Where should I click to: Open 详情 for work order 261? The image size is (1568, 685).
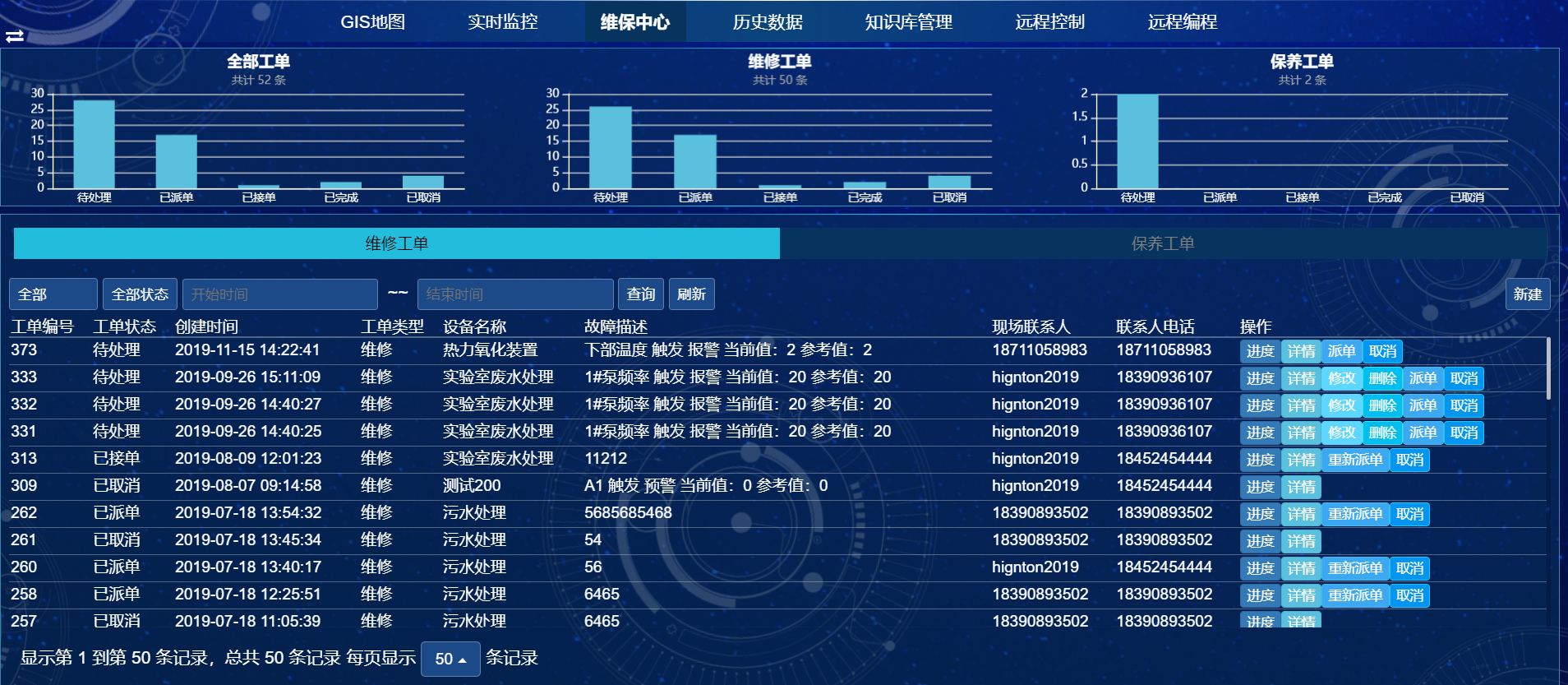tap(1301, 541)
